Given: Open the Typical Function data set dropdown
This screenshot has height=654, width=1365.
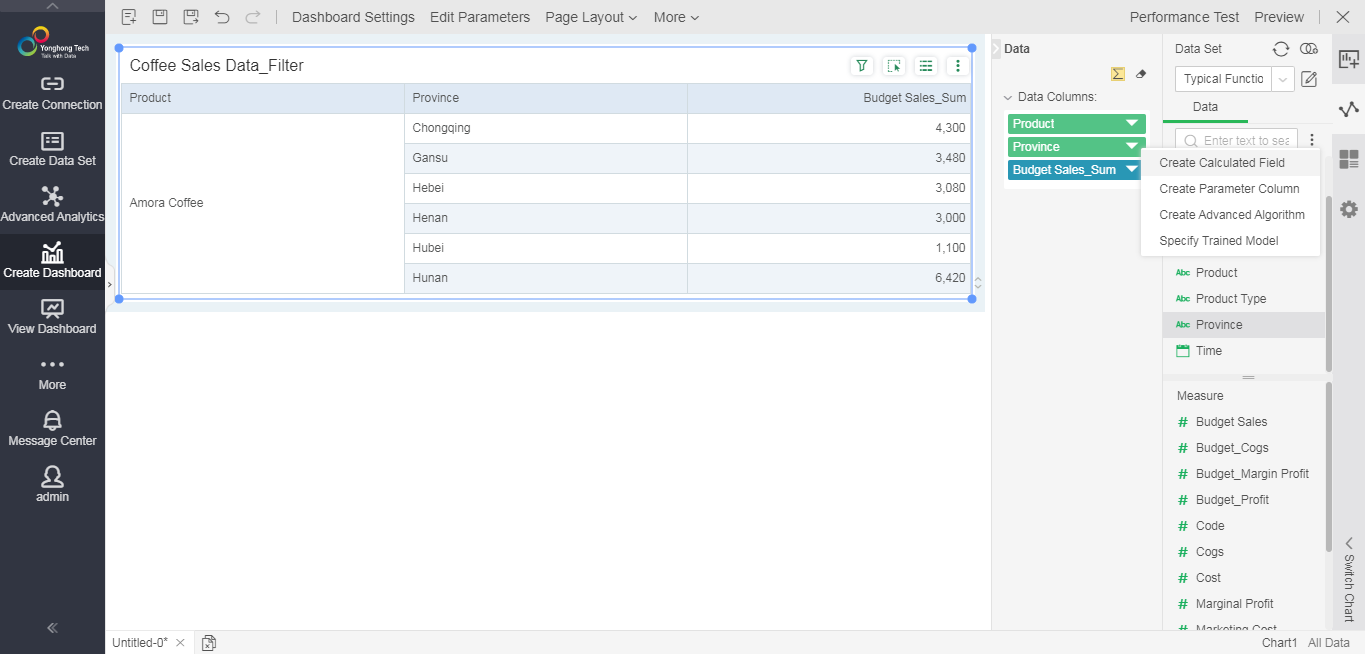Looking at the screenshot, I should click(x=1282, y=79).
